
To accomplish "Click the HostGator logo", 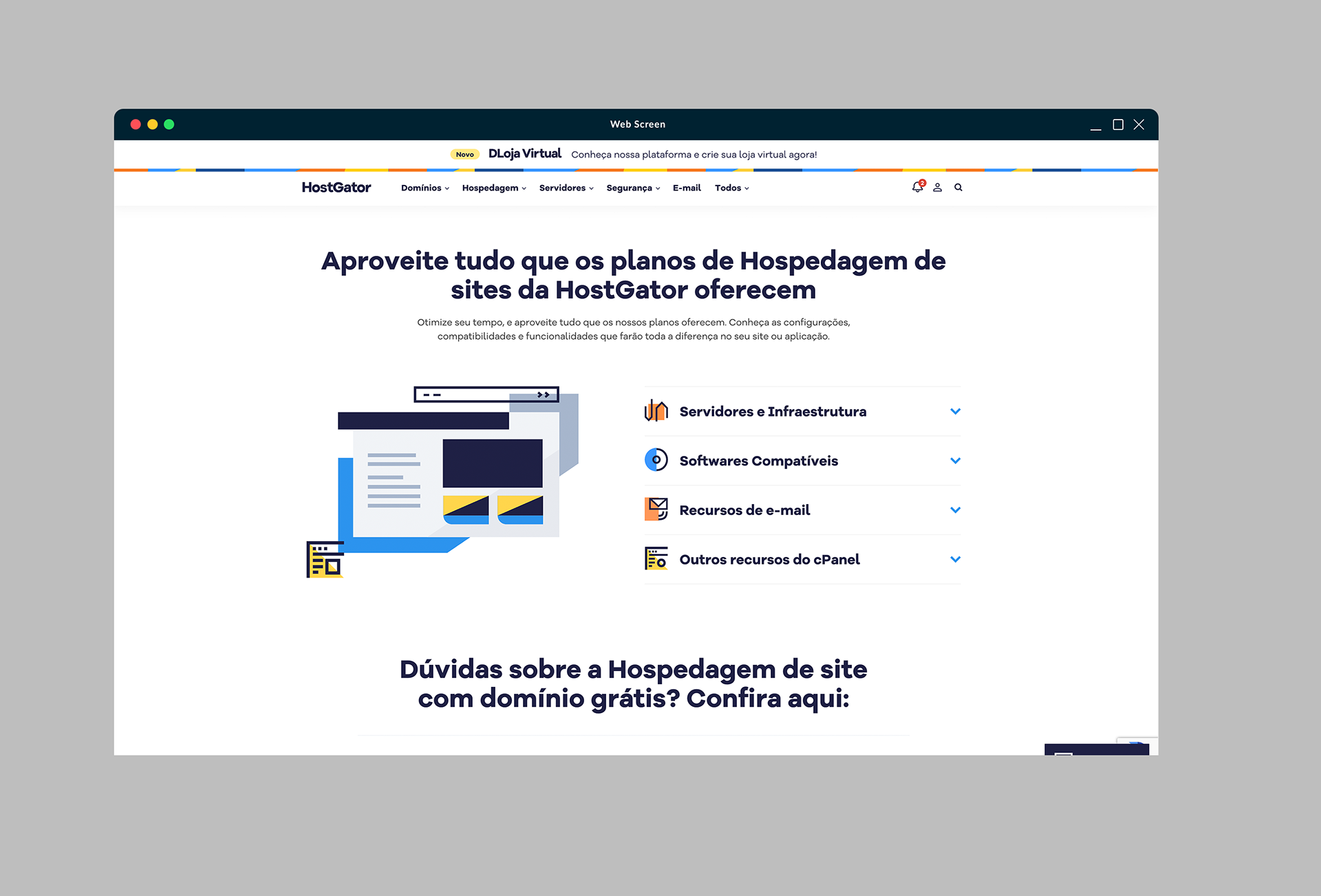I will 336,187.
